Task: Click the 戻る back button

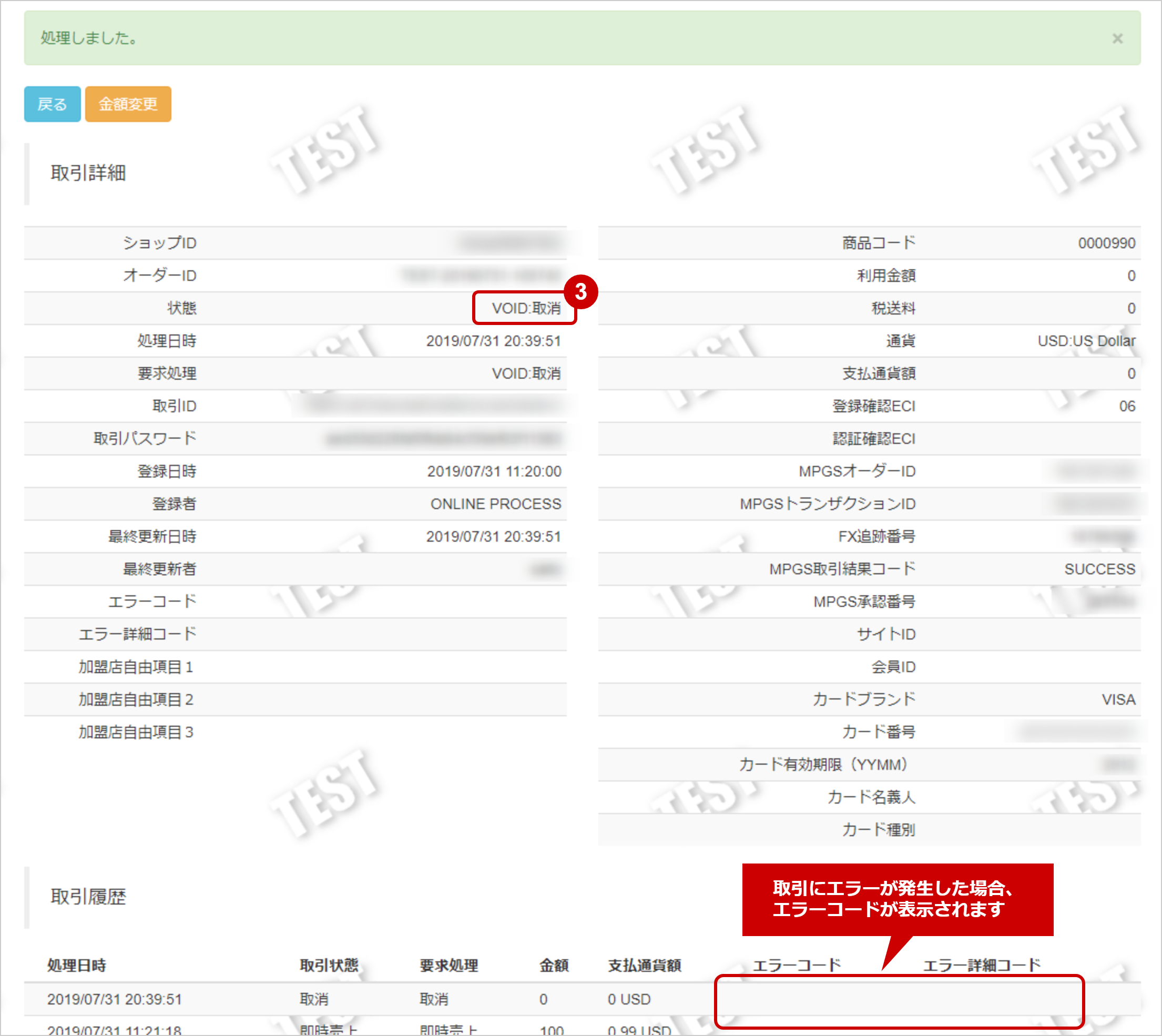Action: coord(52,104)
